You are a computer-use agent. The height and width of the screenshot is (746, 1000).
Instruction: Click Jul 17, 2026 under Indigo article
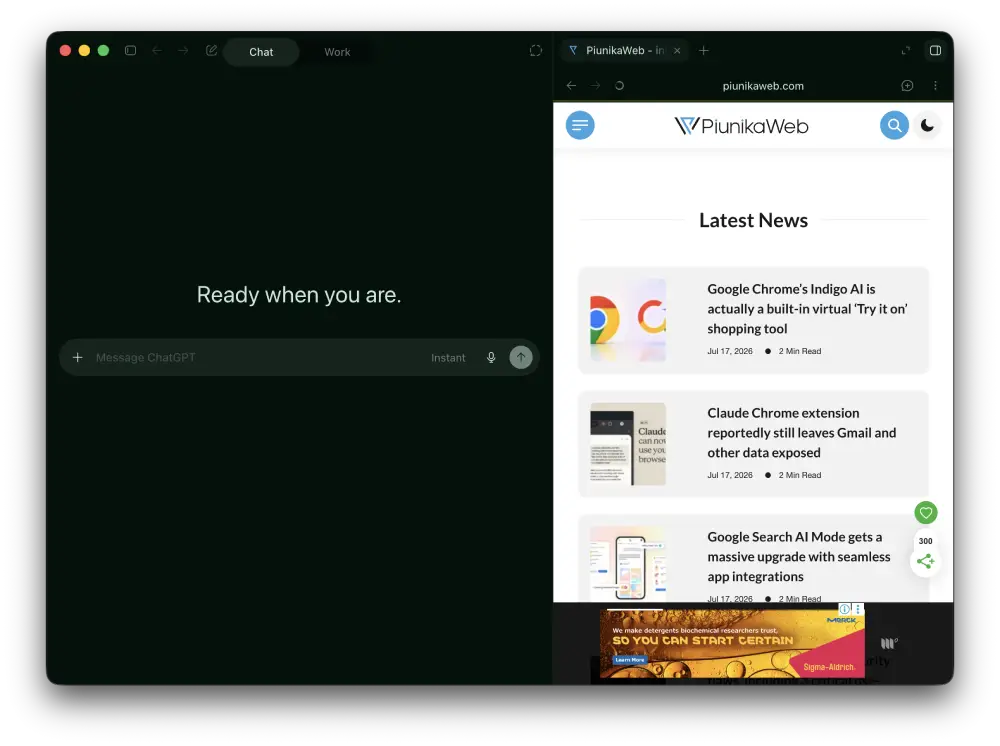[x=730, y=351]
